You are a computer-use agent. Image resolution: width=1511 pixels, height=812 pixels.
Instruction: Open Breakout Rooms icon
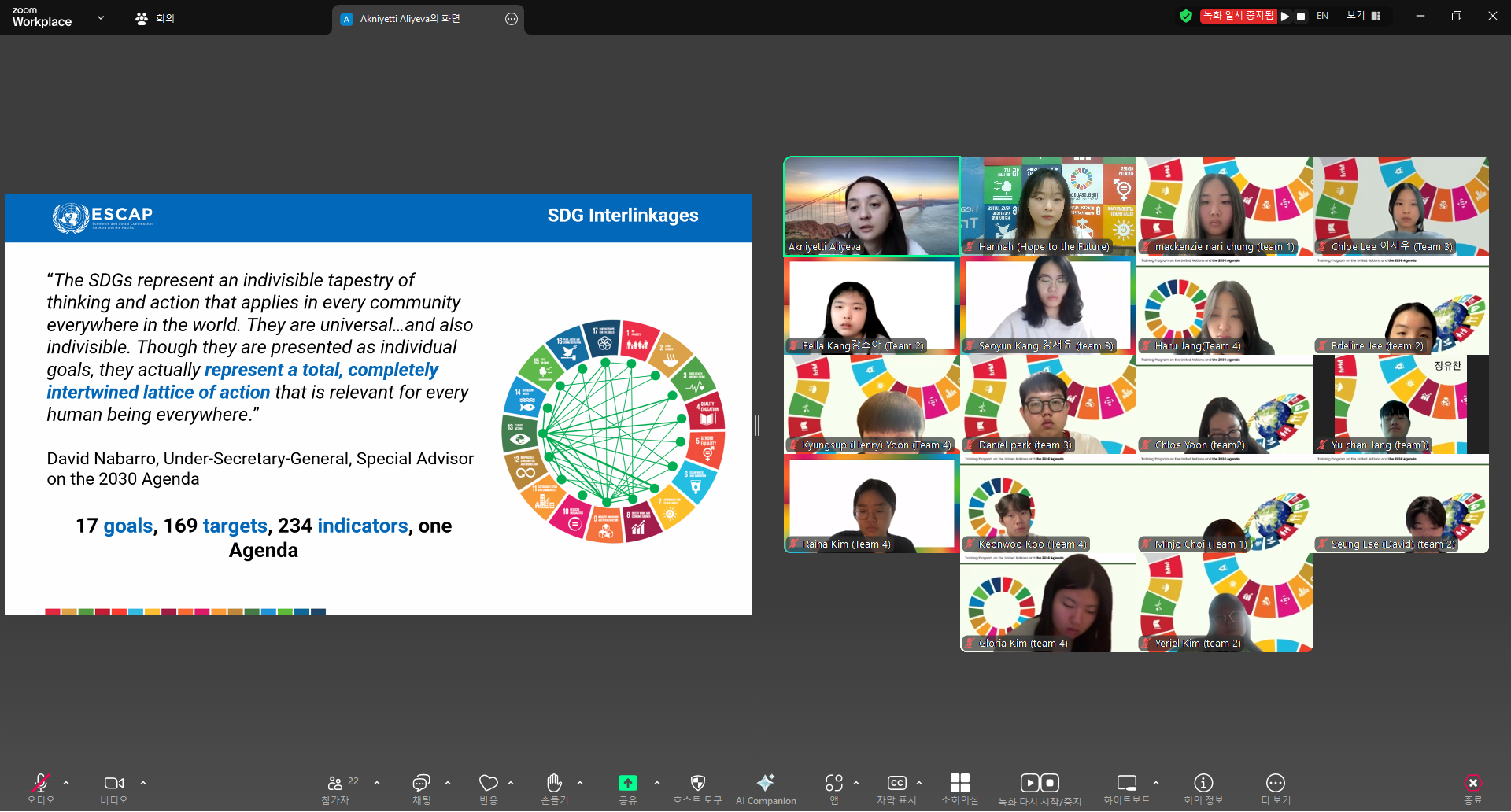(x=959, y=783)
